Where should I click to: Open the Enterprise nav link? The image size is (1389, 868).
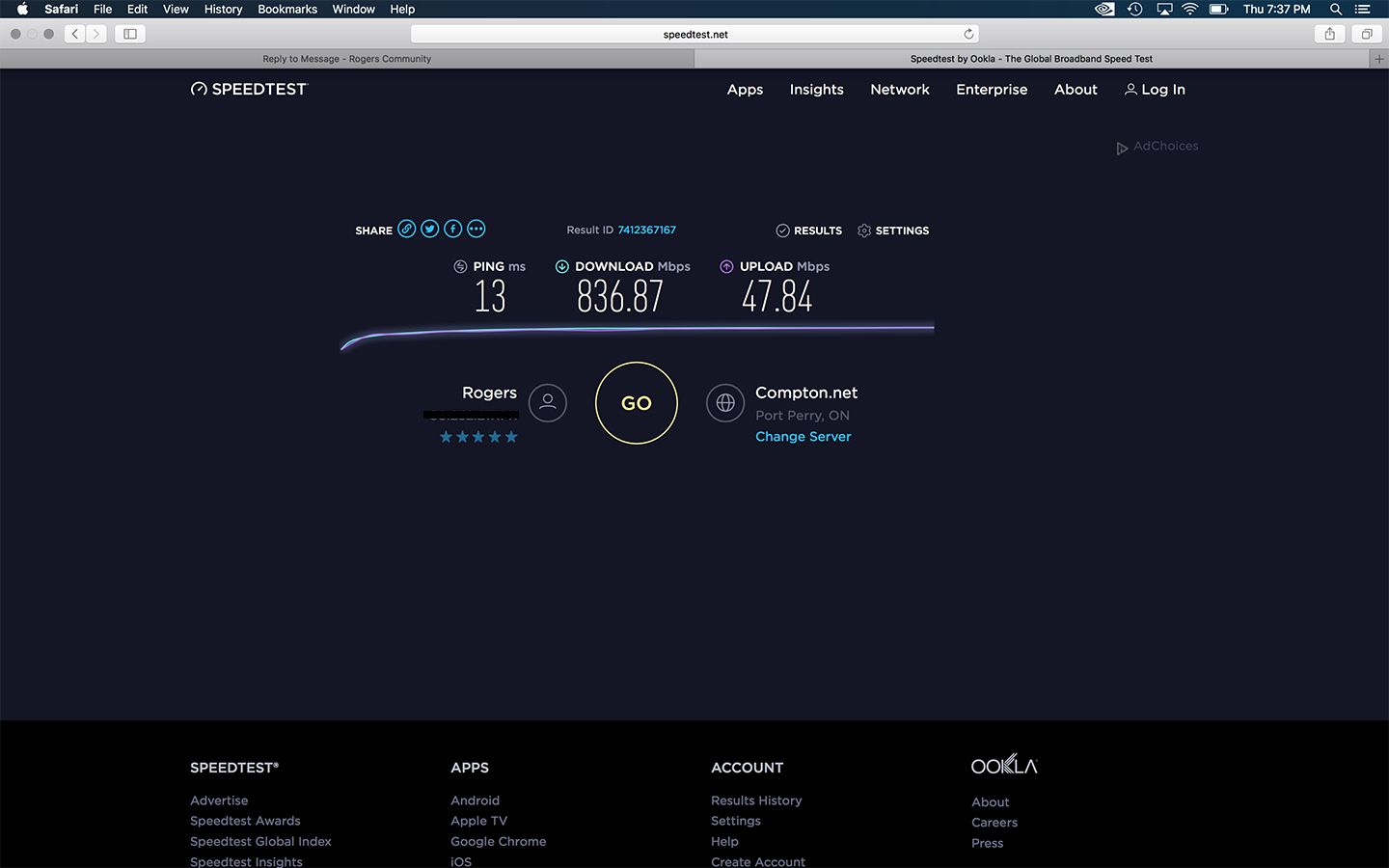992,90
